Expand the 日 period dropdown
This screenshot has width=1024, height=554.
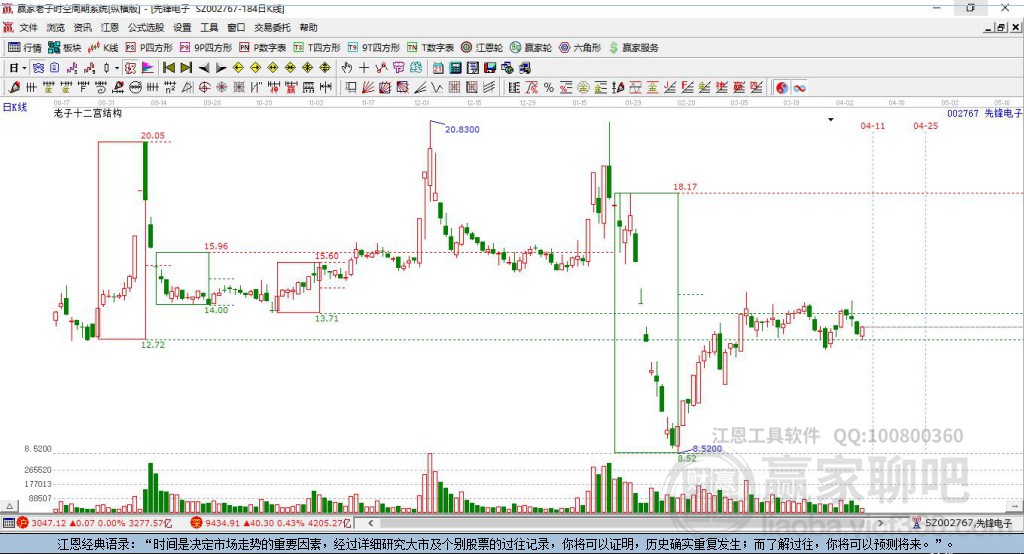pyautogui.click(x=24, y=68)
